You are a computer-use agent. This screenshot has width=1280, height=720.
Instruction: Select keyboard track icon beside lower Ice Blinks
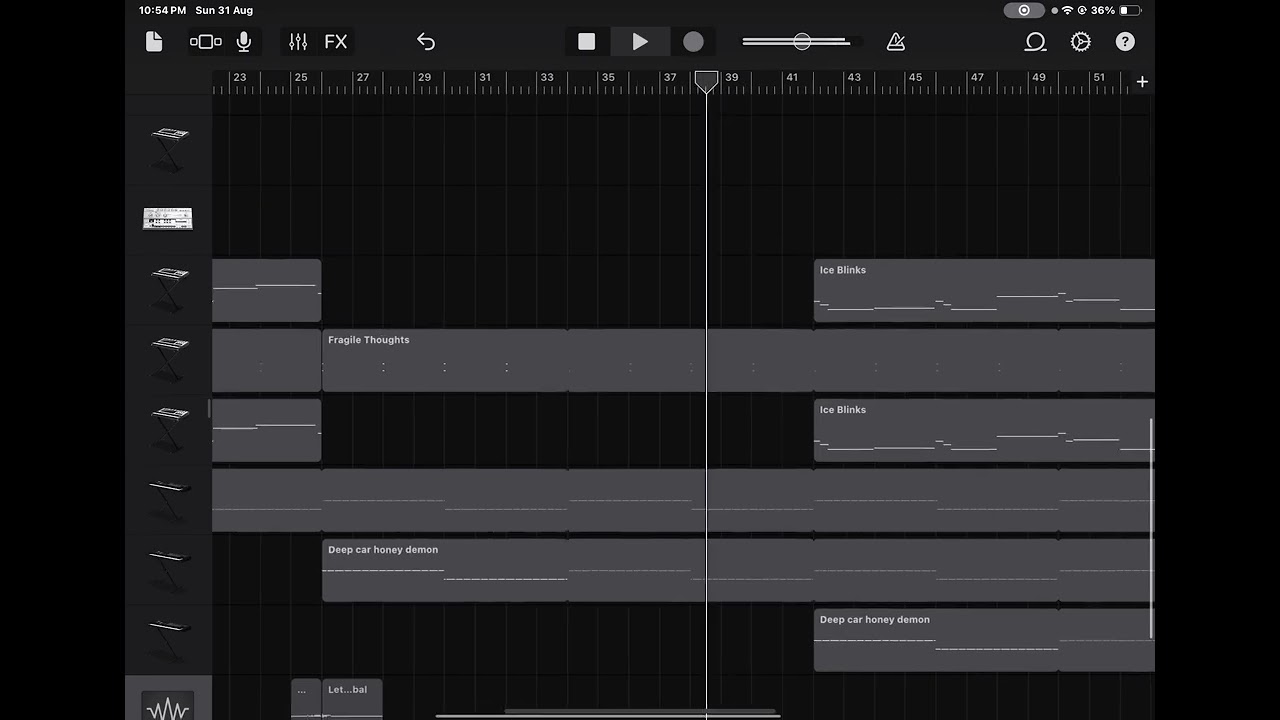coord(168,428)
